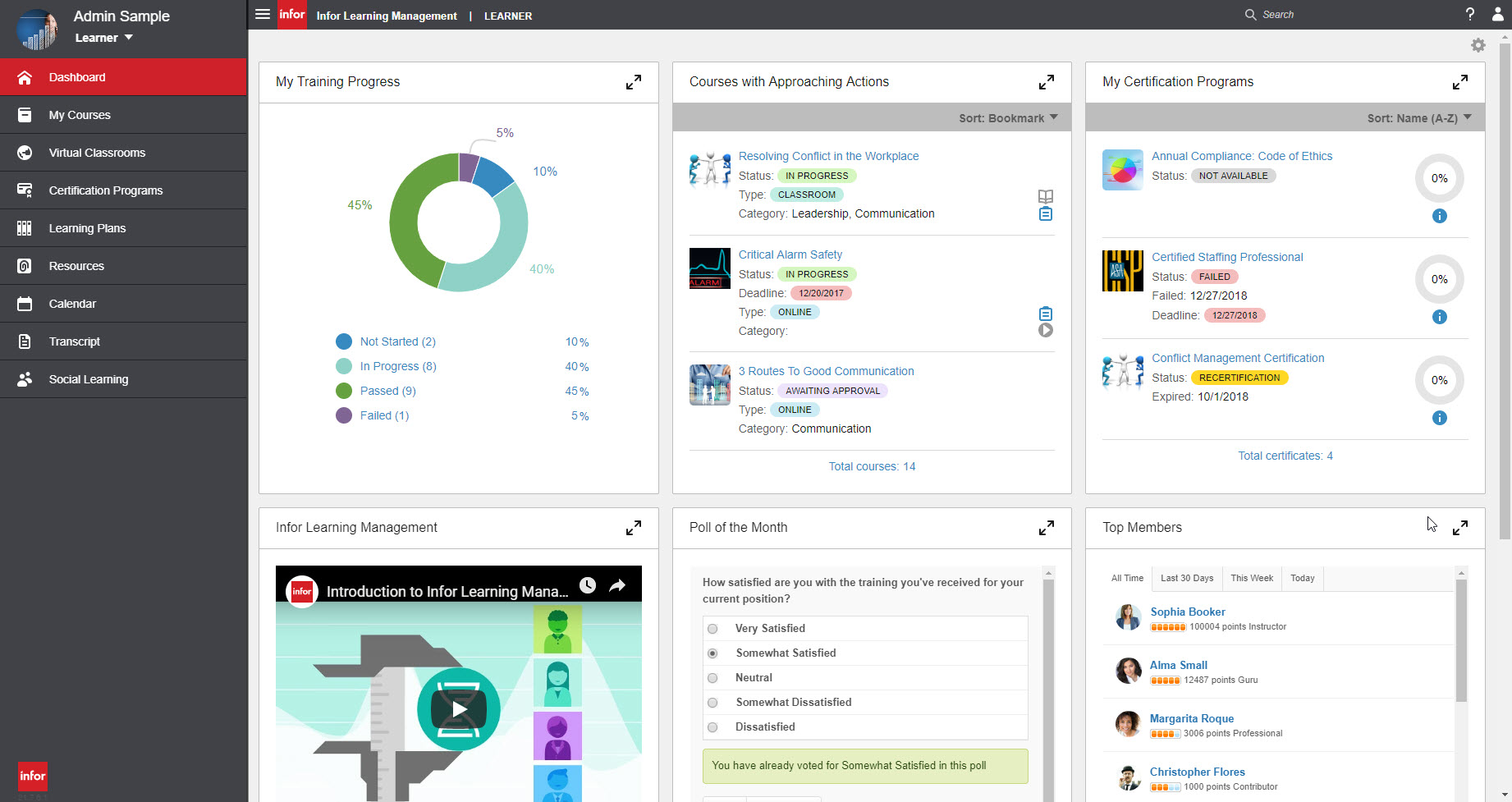Open the Dashboard from the sidebar

pyautogui.click(x=77, y=76)
